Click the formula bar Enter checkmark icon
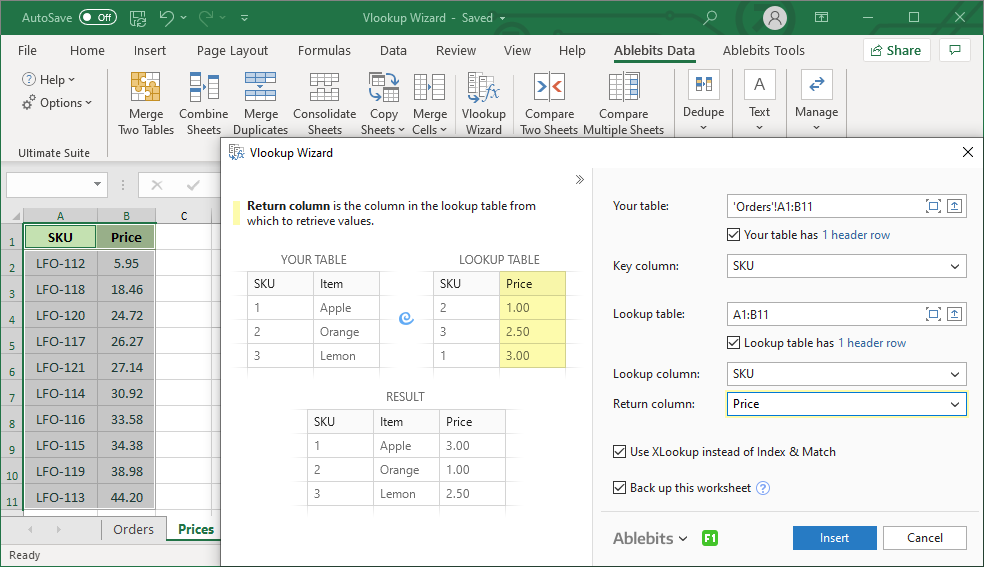 point(193,185)
